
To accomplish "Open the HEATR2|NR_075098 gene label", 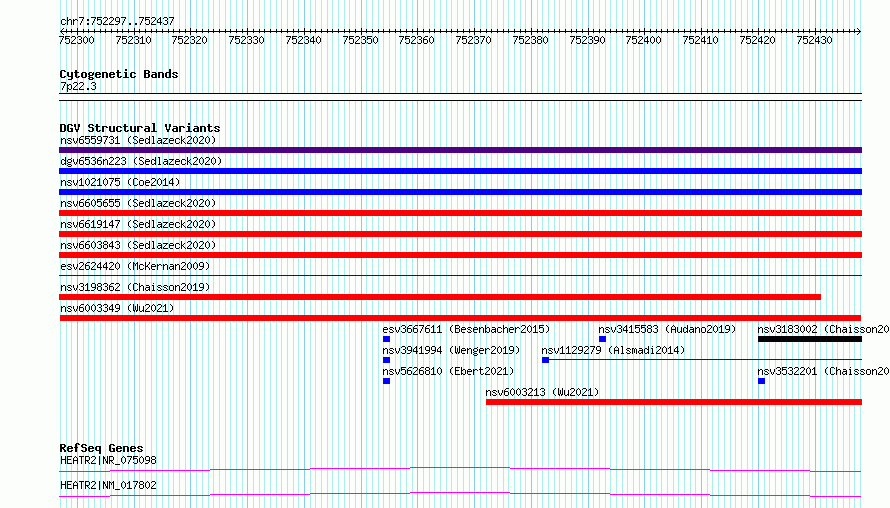I will pos(108,460).
